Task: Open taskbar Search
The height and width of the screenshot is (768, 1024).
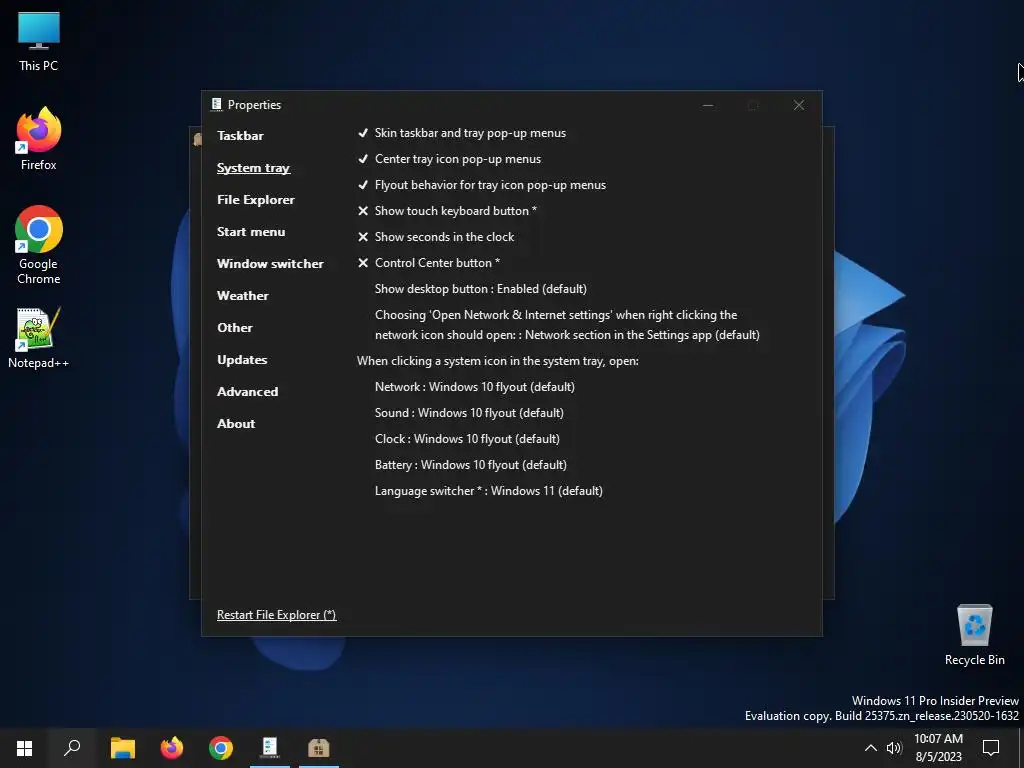Action: [72, 748]
